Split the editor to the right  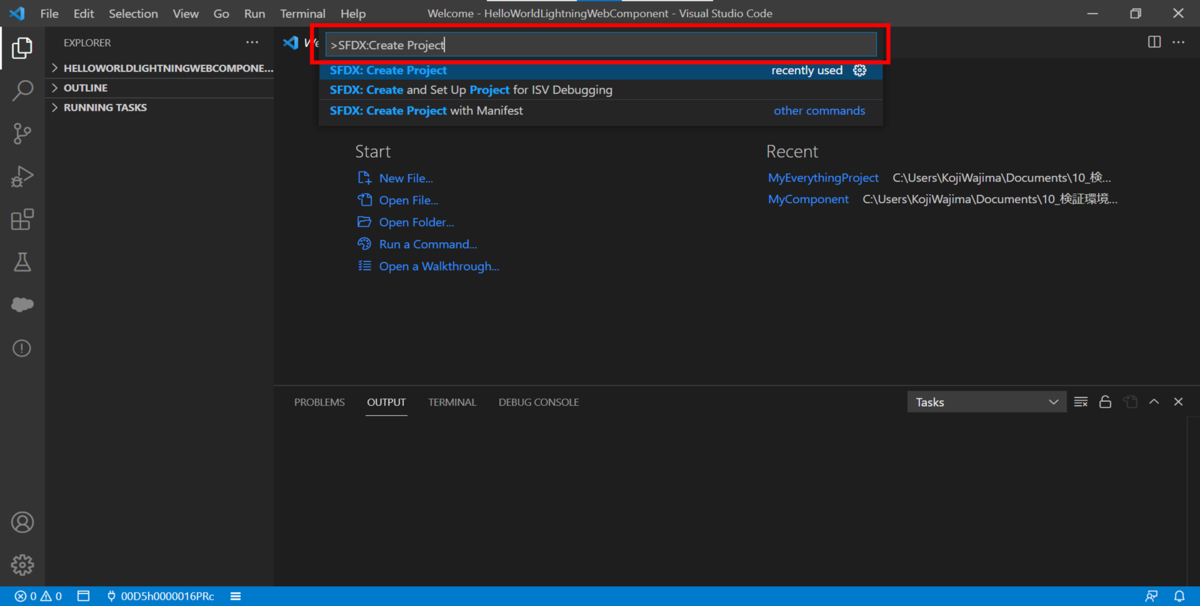(x=1154, y=42)
